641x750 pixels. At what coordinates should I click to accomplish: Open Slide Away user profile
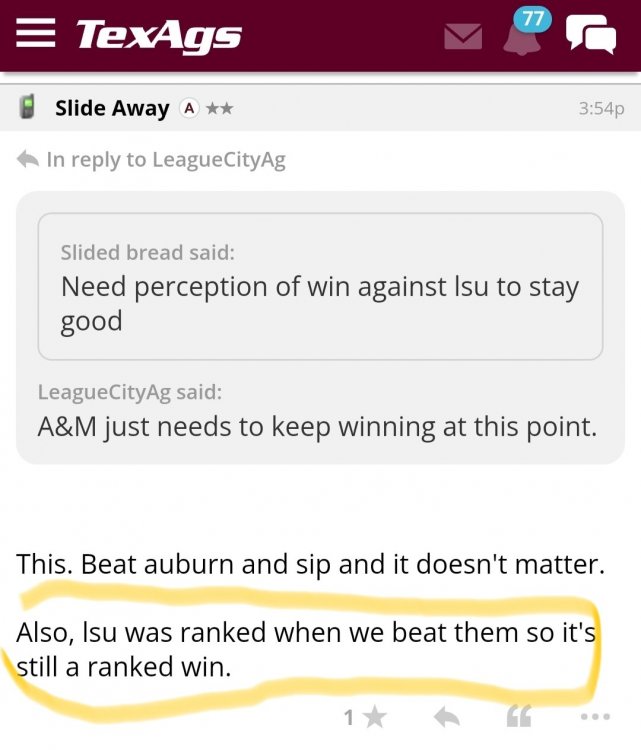coord(111,108)
